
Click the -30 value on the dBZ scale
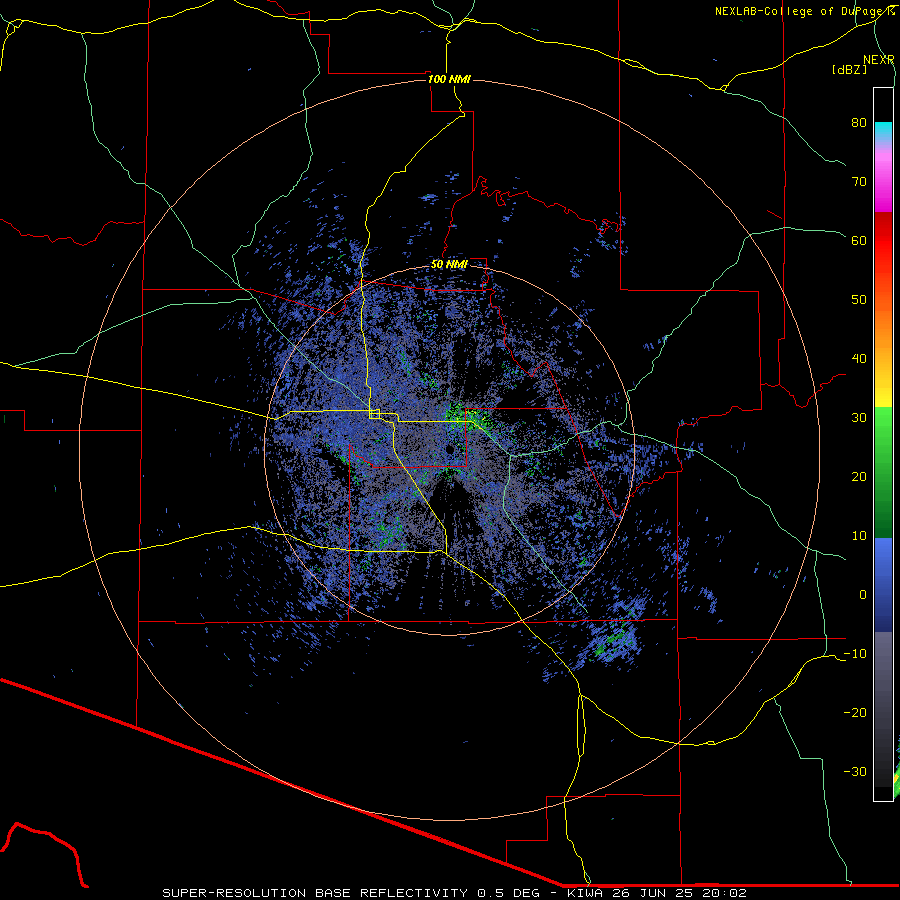[x=855, y=771]
